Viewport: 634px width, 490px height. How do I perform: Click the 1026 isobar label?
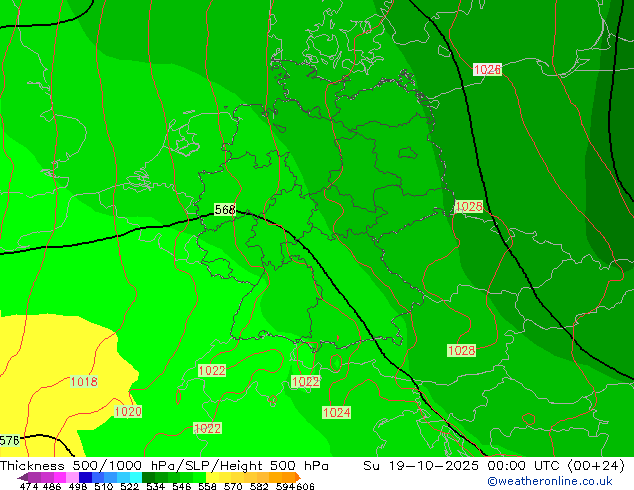487,70
